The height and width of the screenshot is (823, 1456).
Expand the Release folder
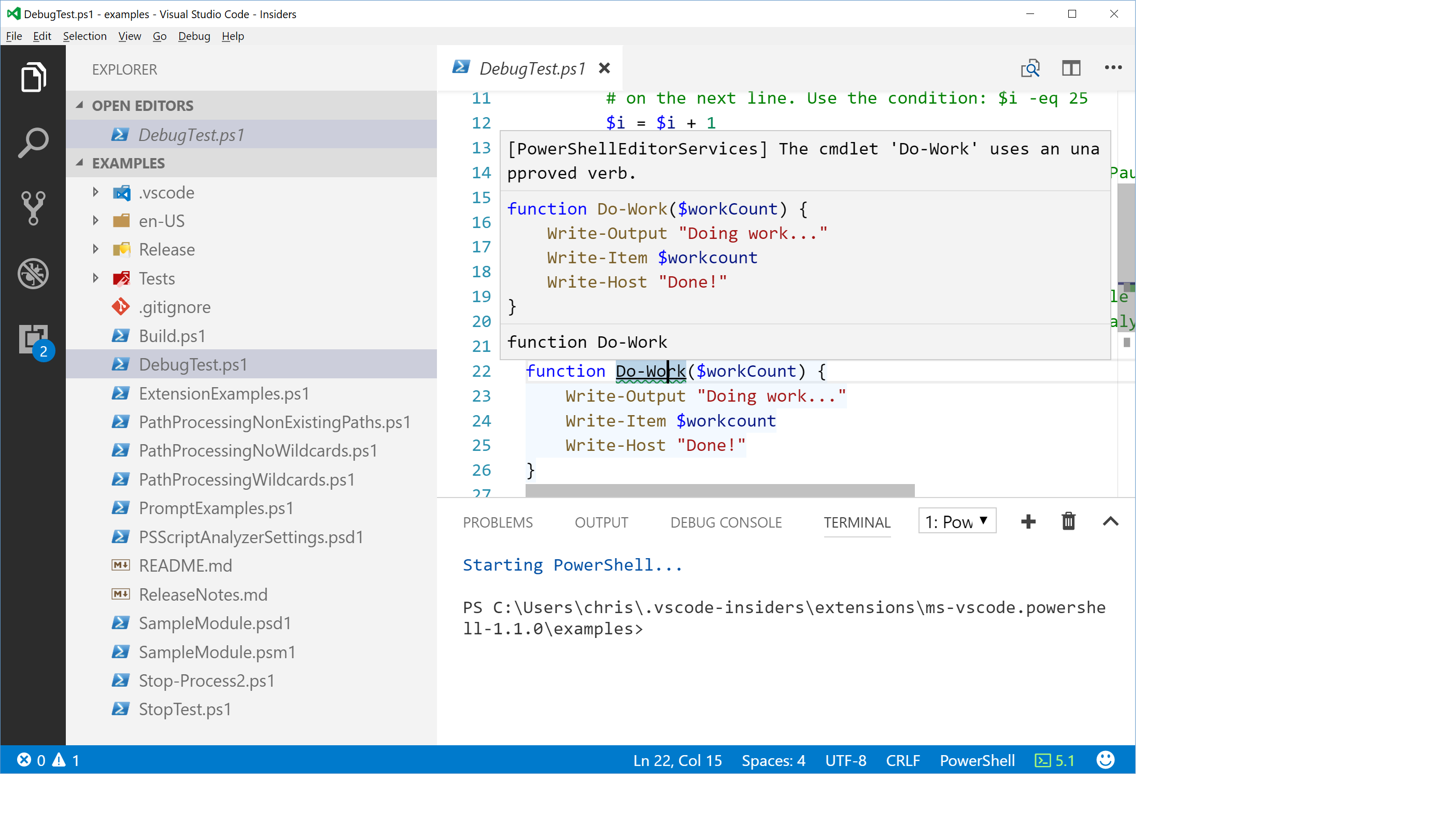[95, 249]
